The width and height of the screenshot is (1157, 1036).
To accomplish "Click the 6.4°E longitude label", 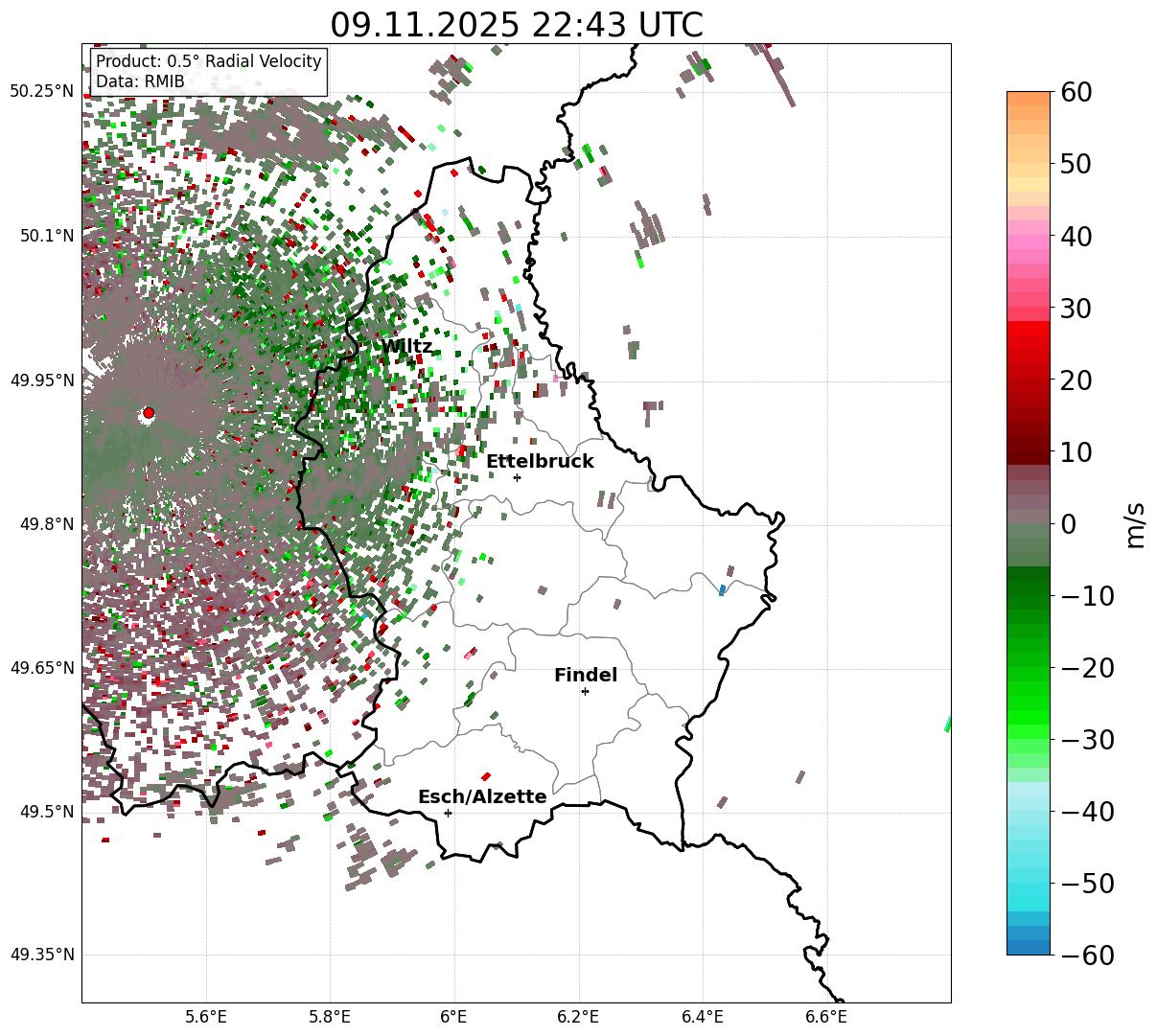I will [x=703, y=1017].
